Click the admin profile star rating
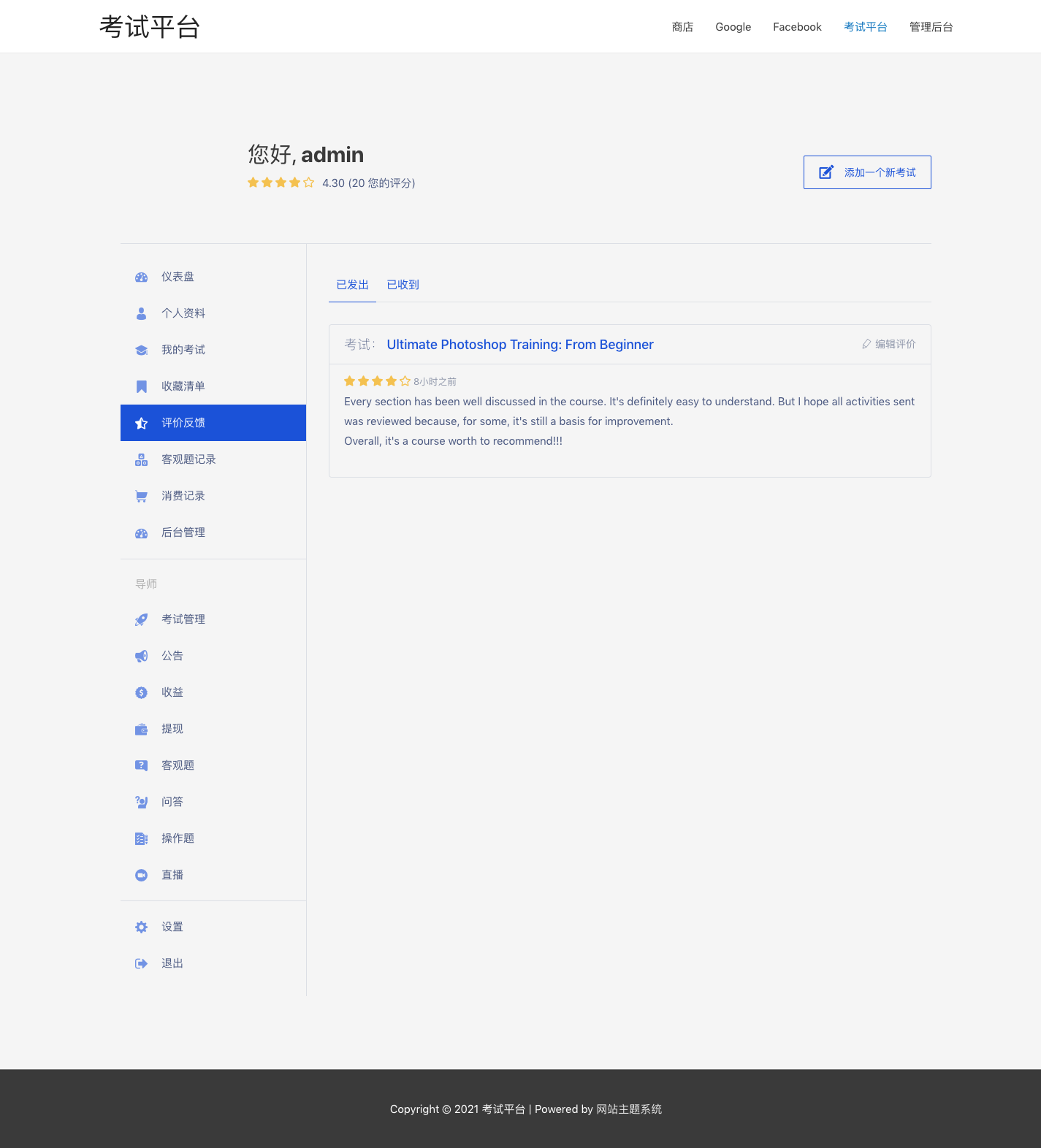1041x1148 pixels. coord(281,183)
